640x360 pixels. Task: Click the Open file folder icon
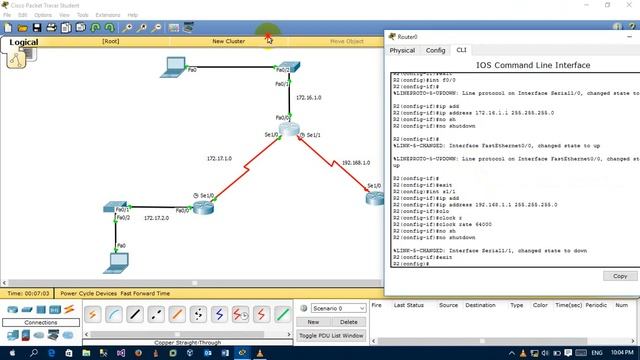(22, 28)
